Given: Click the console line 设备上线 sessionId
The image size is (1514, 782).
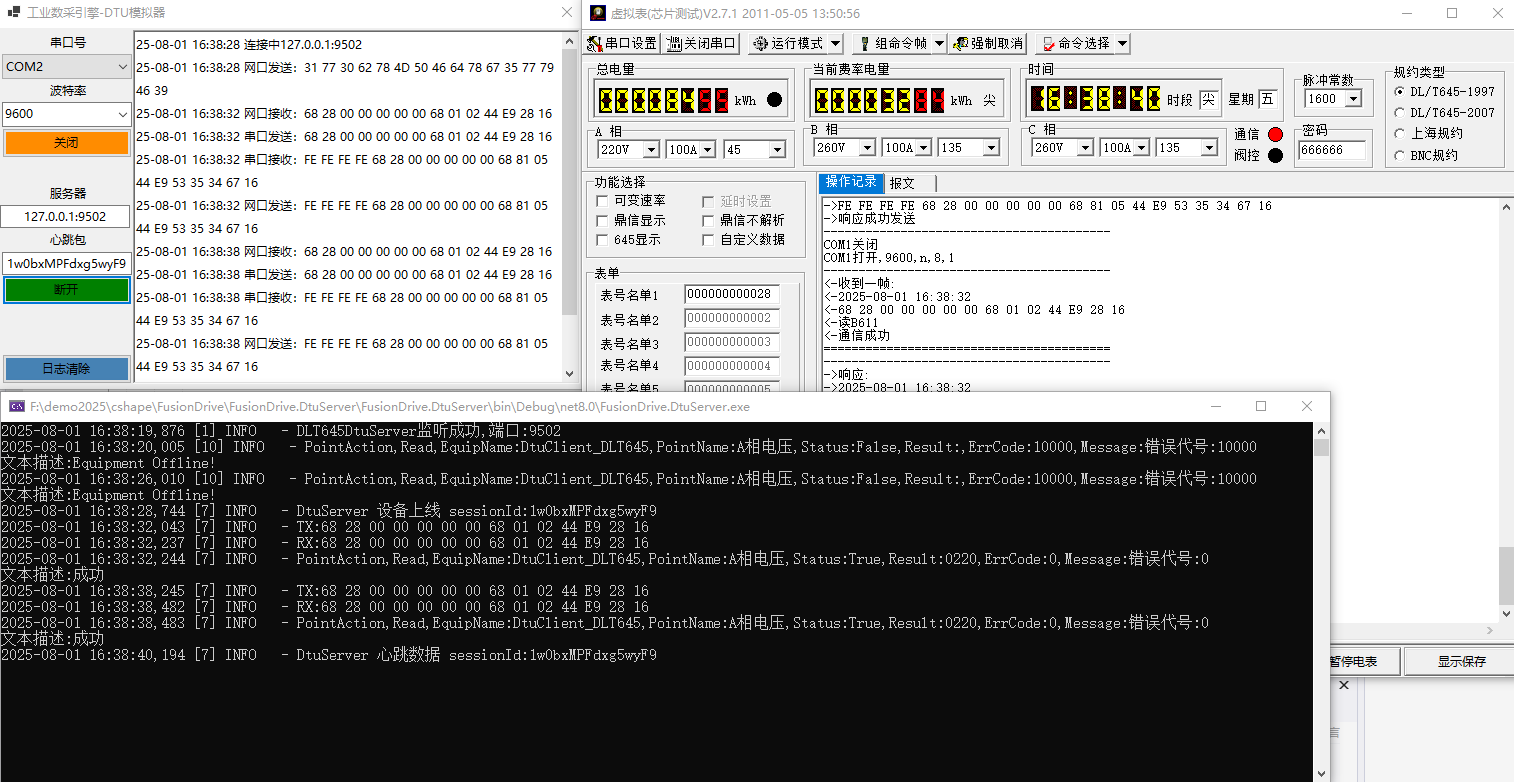Looking at the screenshot, I should click(329, 511).
